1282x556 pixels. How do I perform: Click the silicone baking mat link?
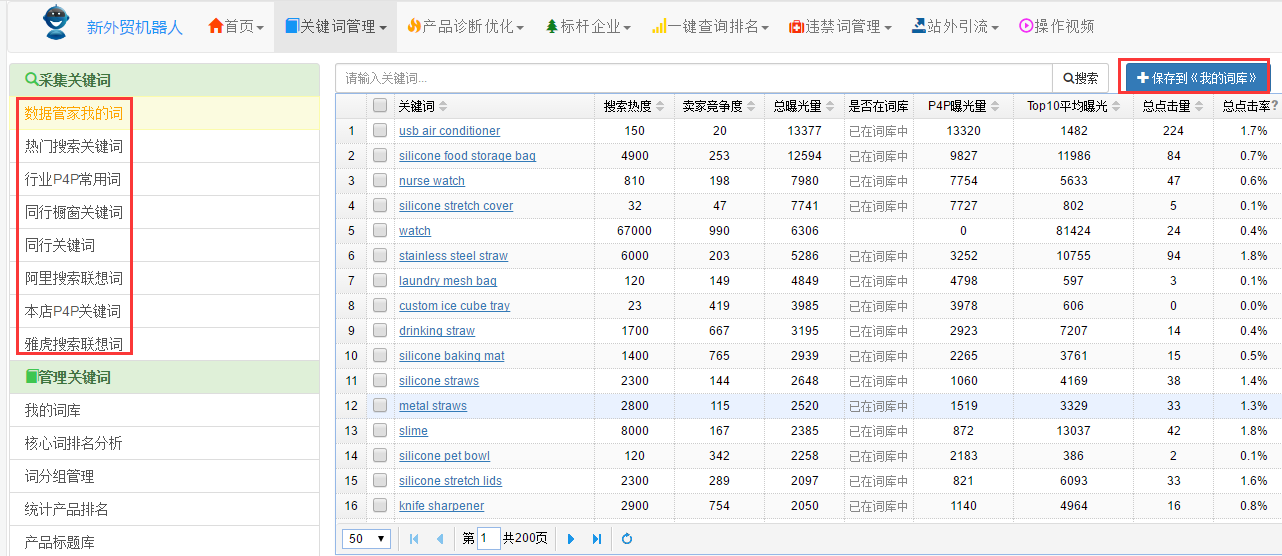tap(452, 356)
